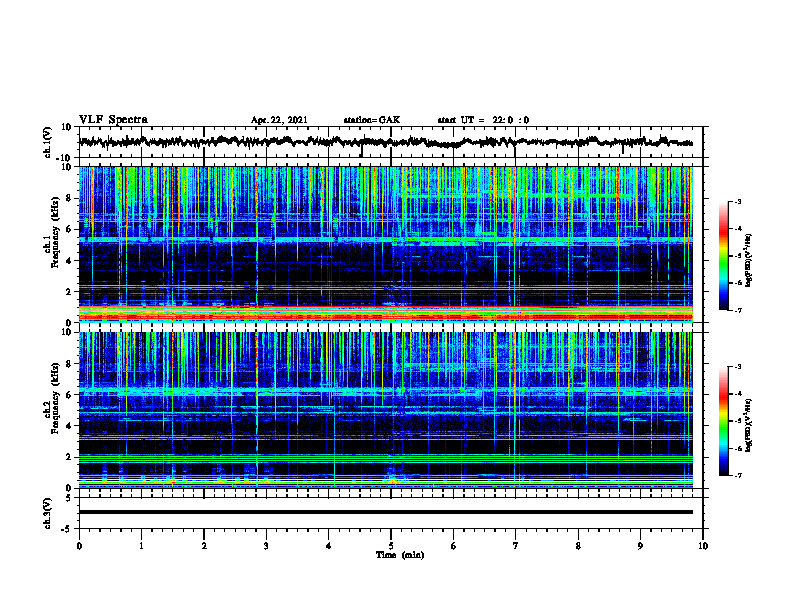Click the 4 kHz tick label on ch.1 spectrogram

70,261
